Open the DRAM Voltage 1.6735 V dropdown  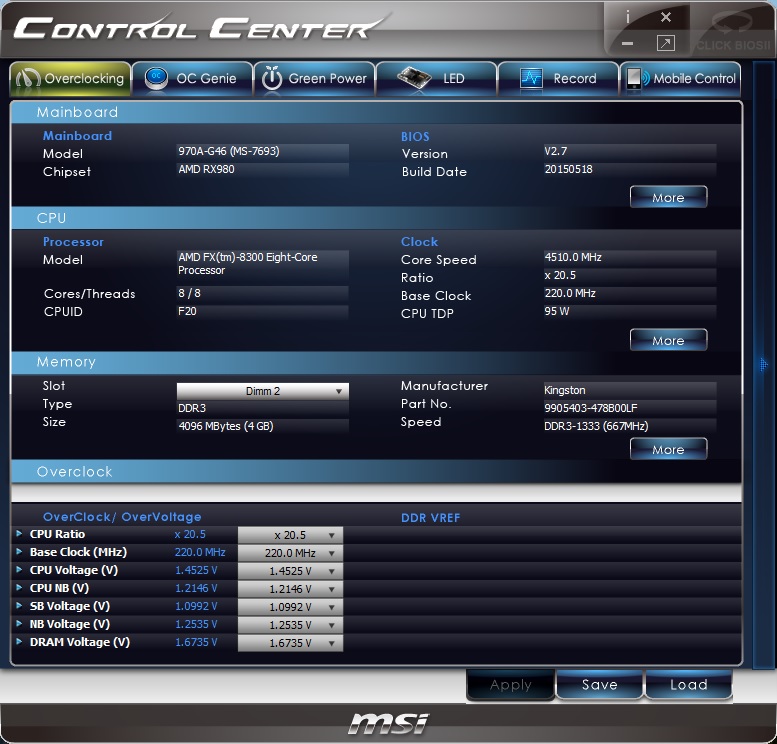(x=290, y=643)
